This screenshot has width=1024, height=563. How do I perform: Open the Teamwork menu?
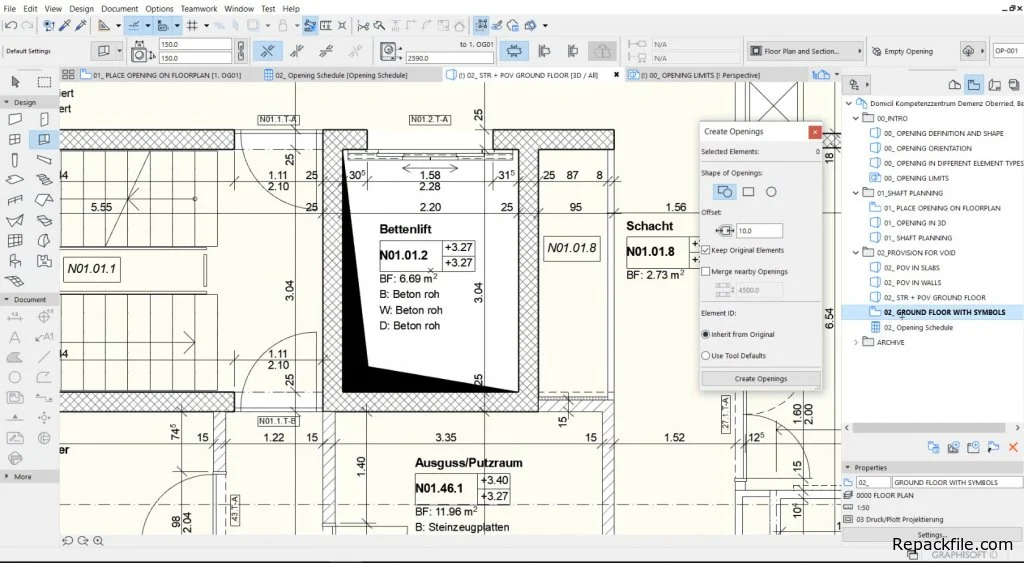pyautogui.click(x=199, y=8)
